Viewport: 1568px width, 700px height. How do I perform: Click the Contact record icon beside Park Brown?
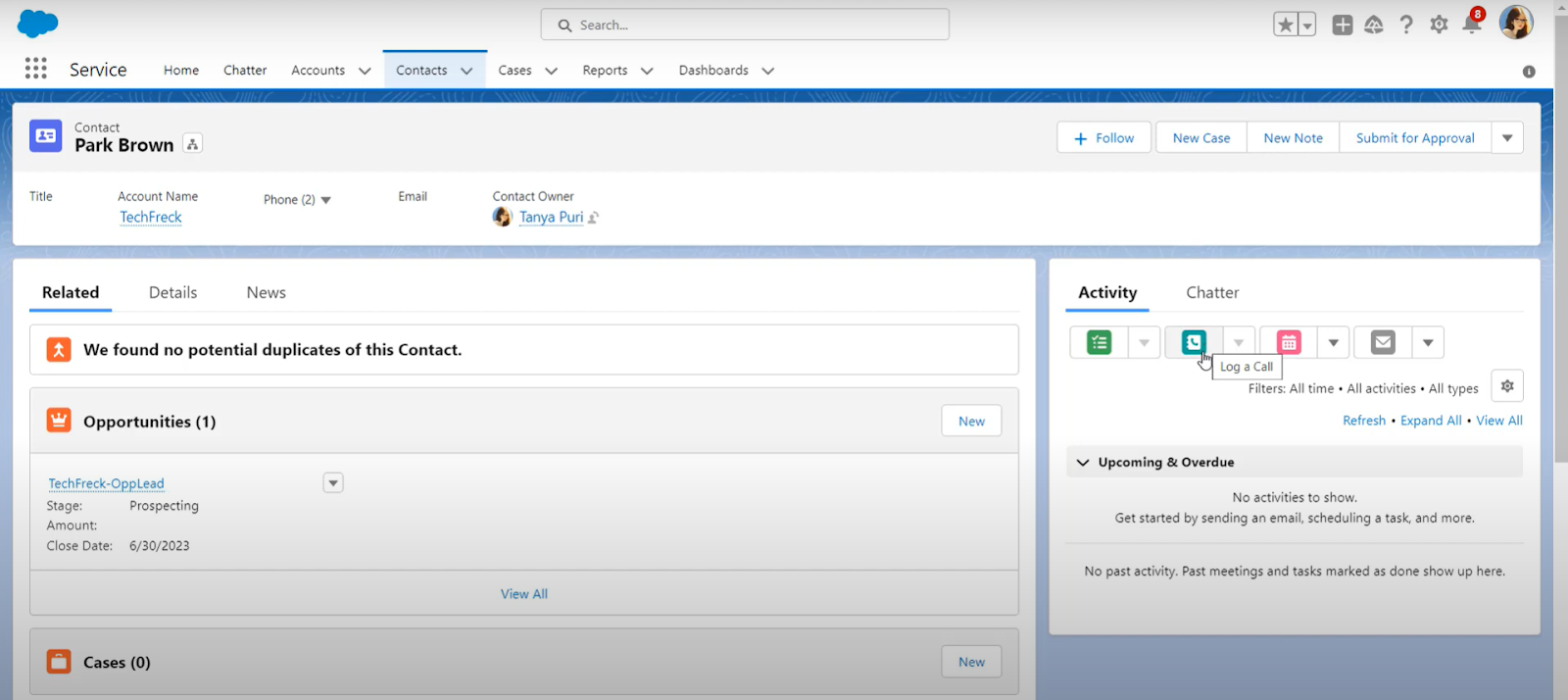click(46, 136)
